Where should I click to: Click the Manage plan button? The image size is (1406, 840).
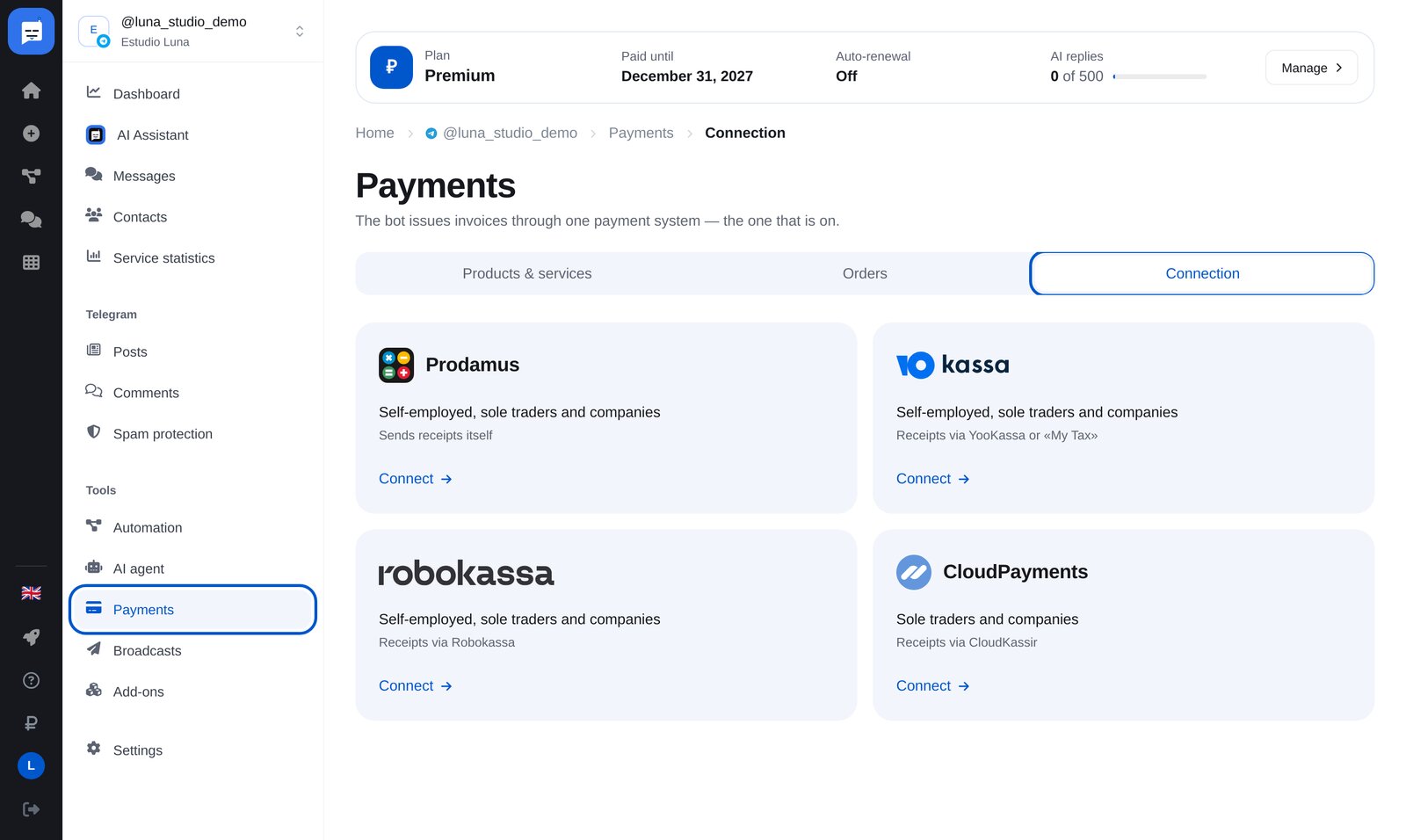coord(1311,68)
